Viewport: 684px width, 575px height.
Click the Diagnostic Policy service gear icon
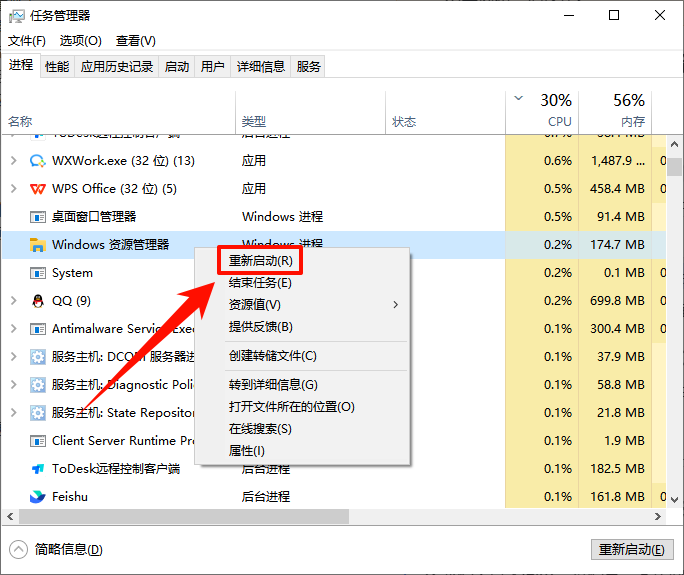38,385
